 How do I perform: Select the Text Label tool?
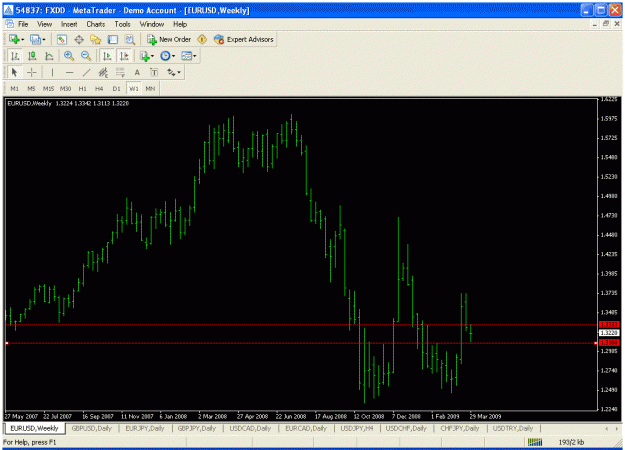click(x=154, y=73)
